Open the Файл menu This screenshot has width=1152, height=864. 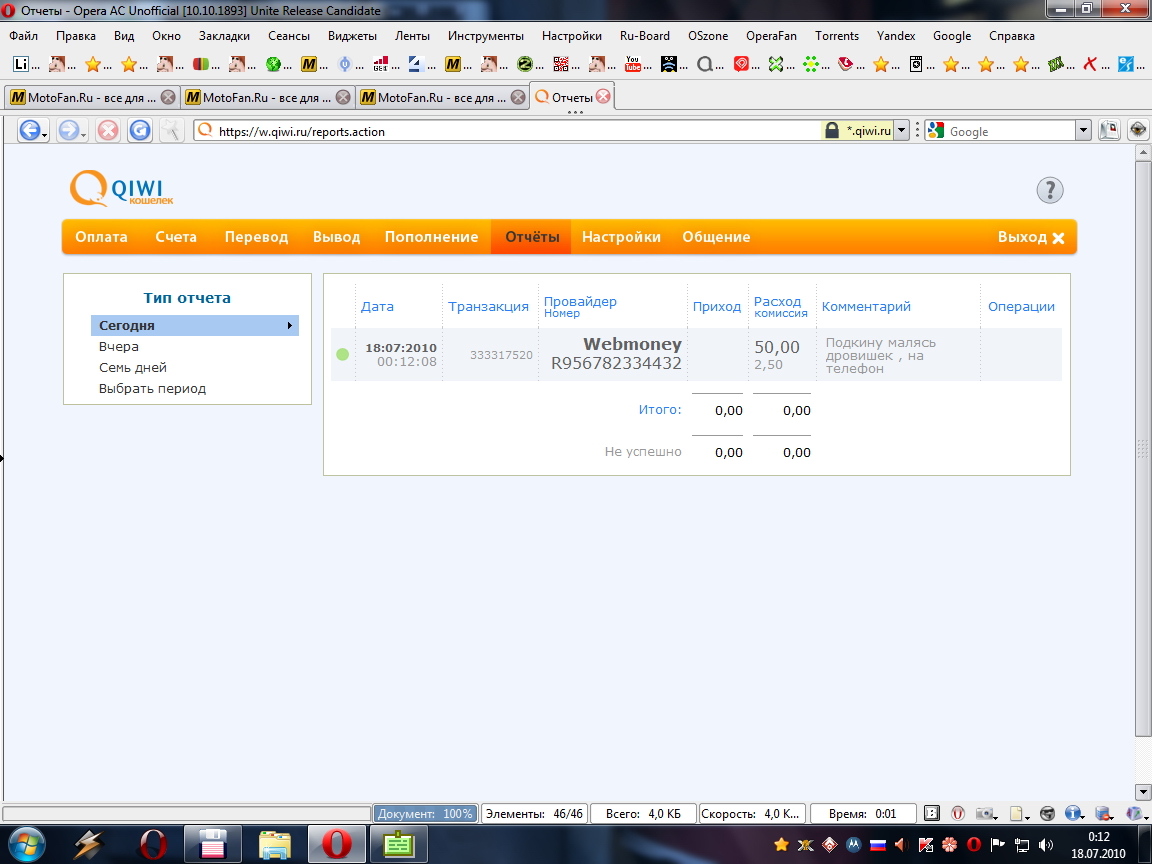pyautogui.click(x=24, y=35)
